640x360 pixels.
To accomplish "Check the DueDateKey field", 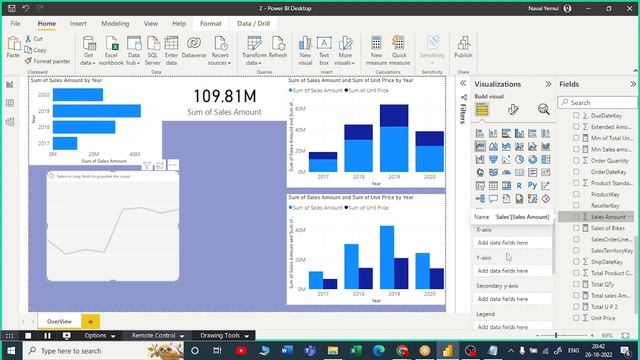I will click(576, 116).
